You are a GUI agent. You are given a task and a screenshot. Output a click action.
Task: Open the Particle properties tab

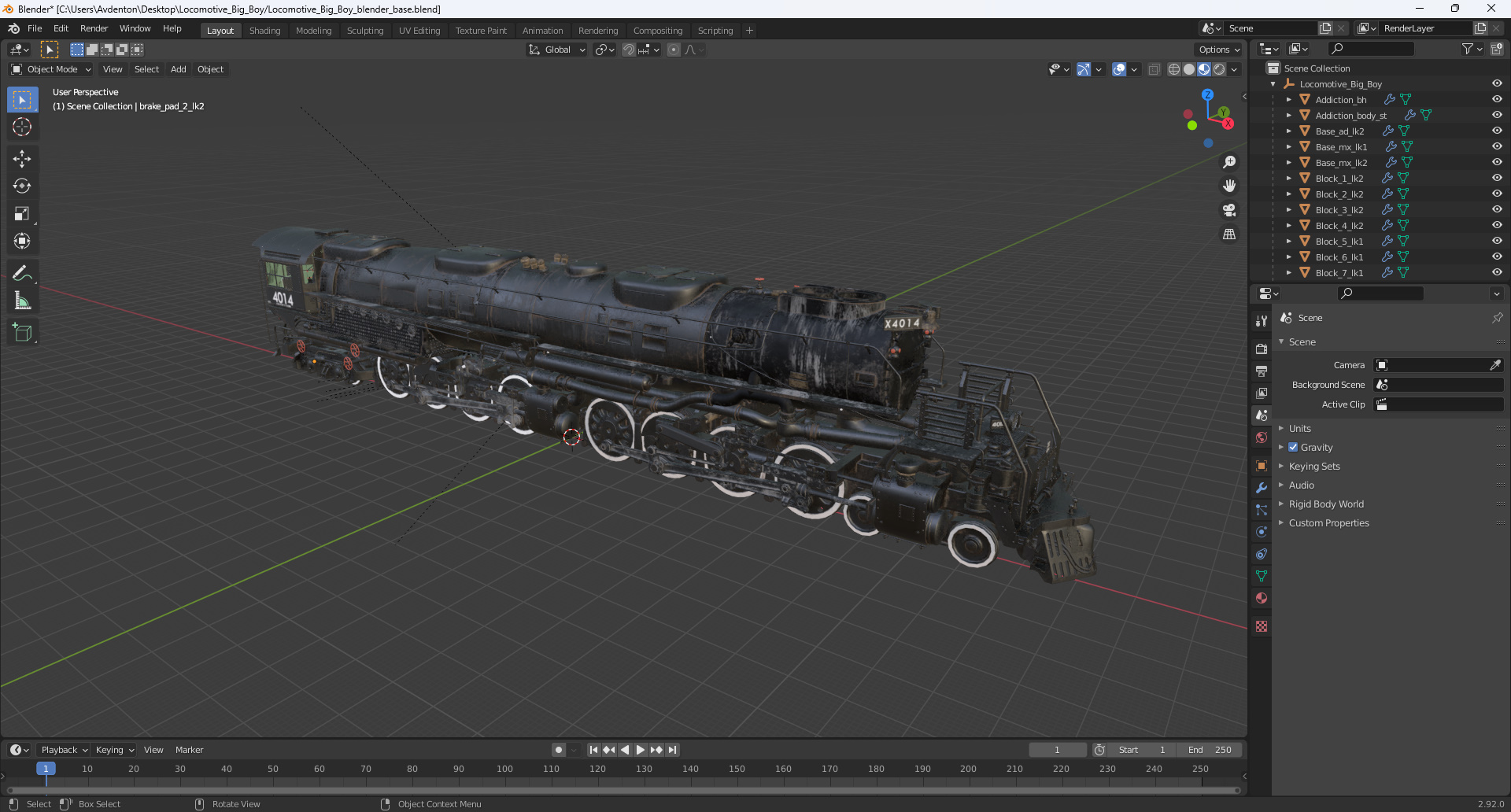pos(1262,510)
